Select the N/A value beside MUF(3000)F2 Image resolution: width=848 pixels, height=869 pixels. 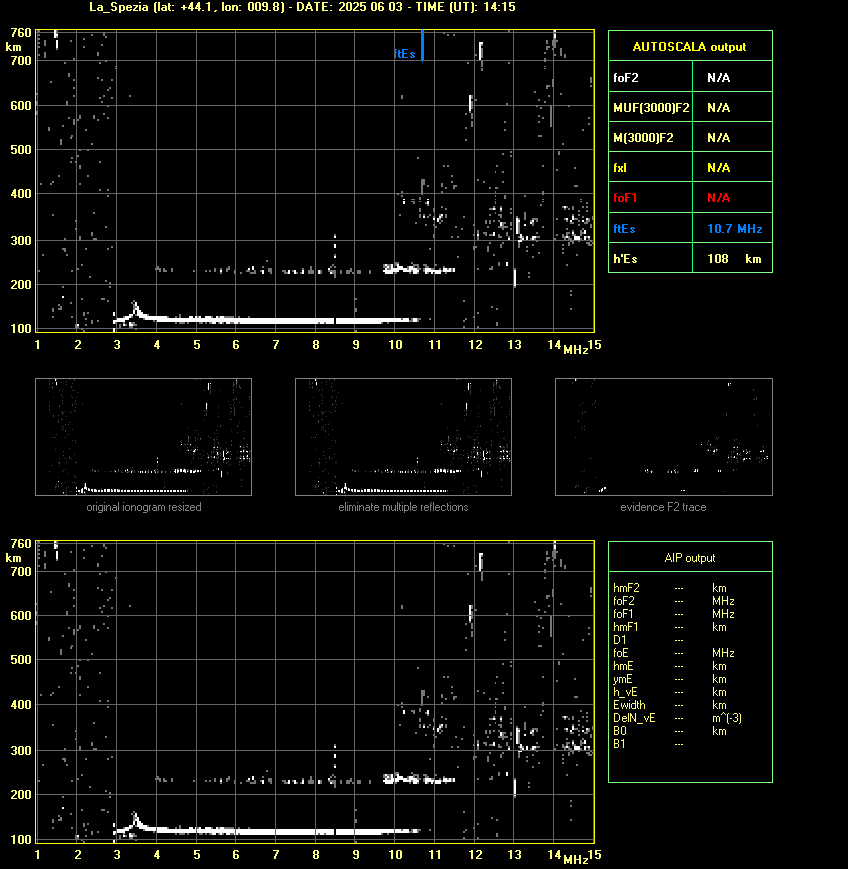coord(718,108)
